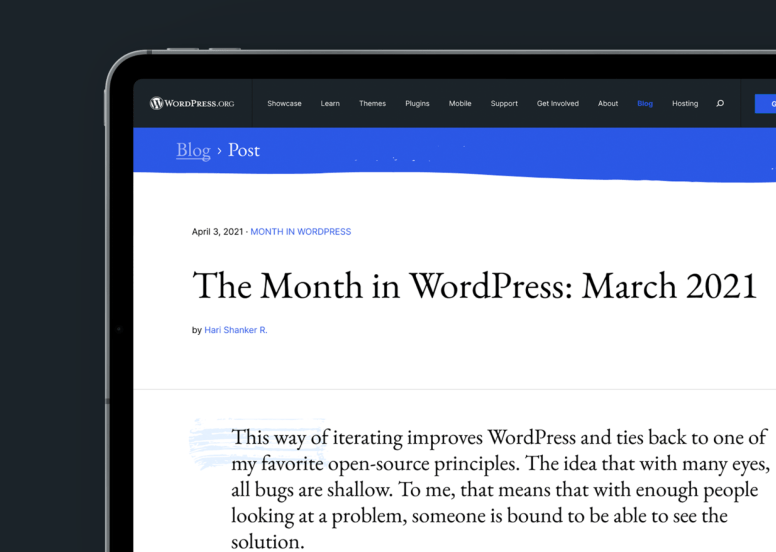Open the Hosting navigation item
776x552 pixels.
coord(685,103)
